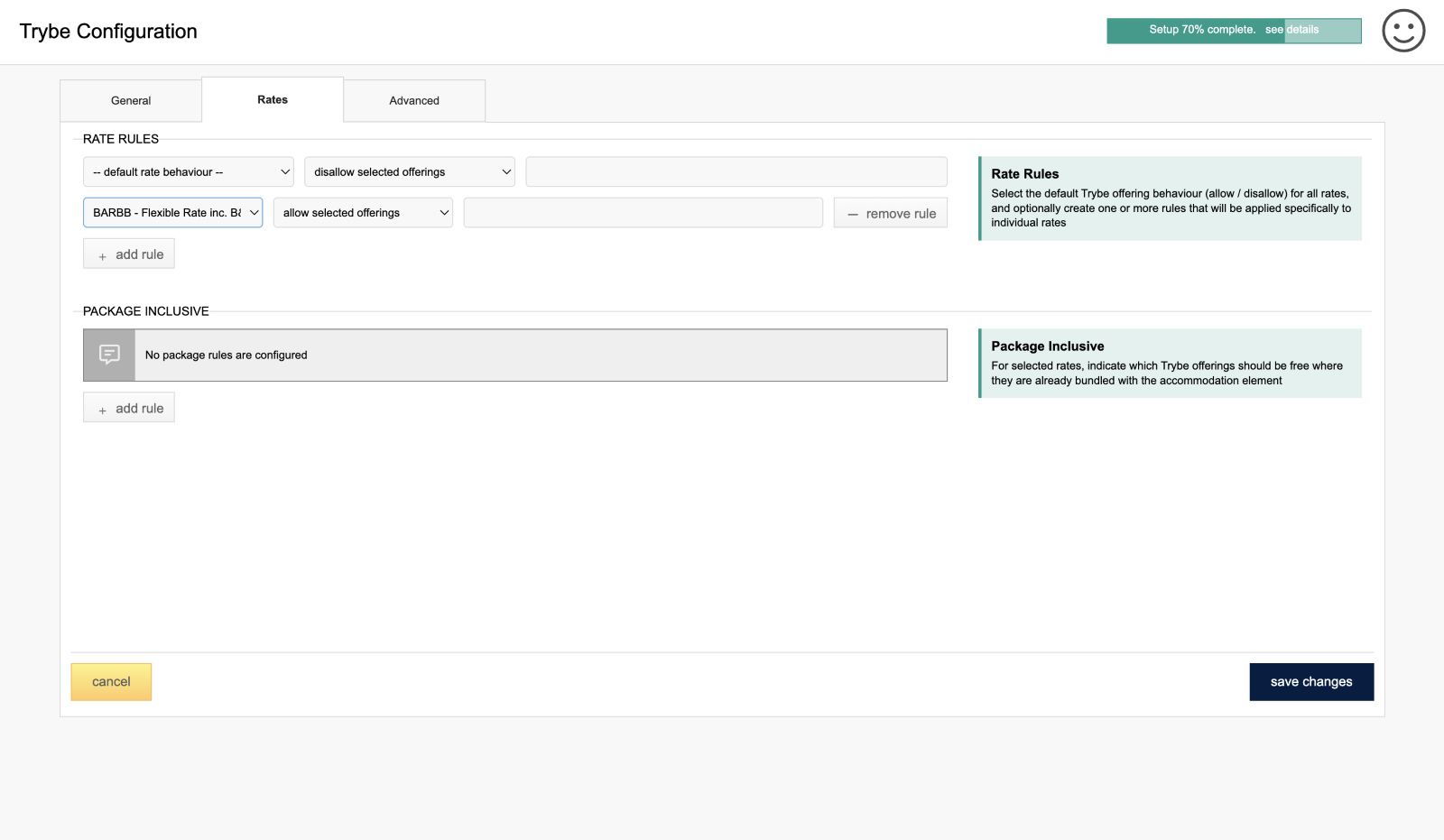Click the offerings field beside disallow selected offerings
The image size is (1444, 840).
pos(736,171)
